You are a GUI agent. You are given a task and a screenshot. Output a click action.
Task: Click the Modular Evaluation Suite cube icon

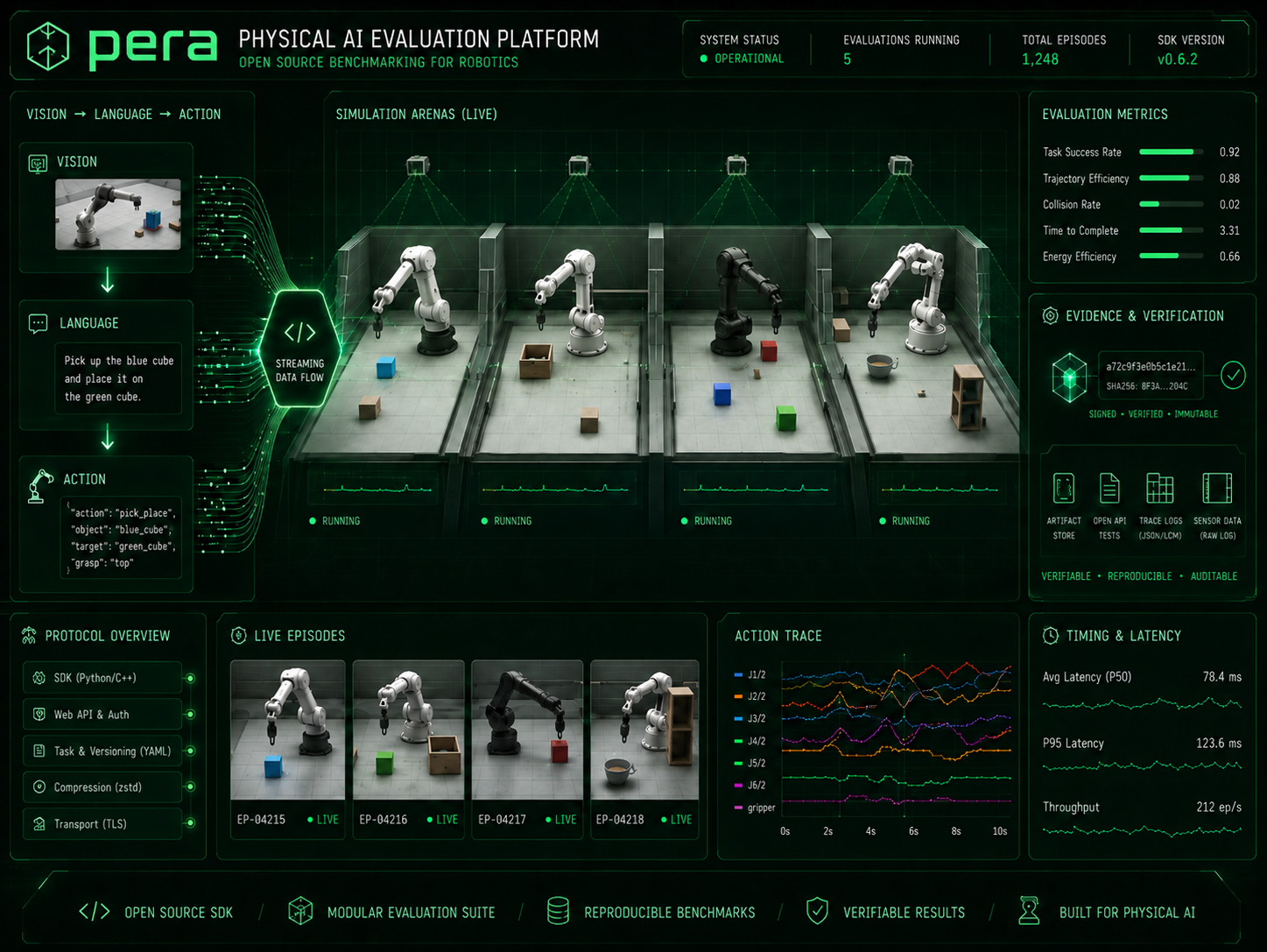pyautogui.click(x=300, y=911)
